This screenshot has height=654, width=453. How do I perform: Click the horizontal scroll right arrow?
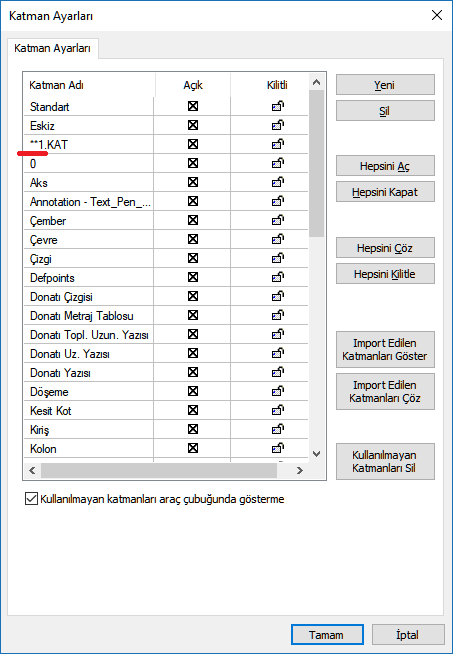tap(299, 470)
